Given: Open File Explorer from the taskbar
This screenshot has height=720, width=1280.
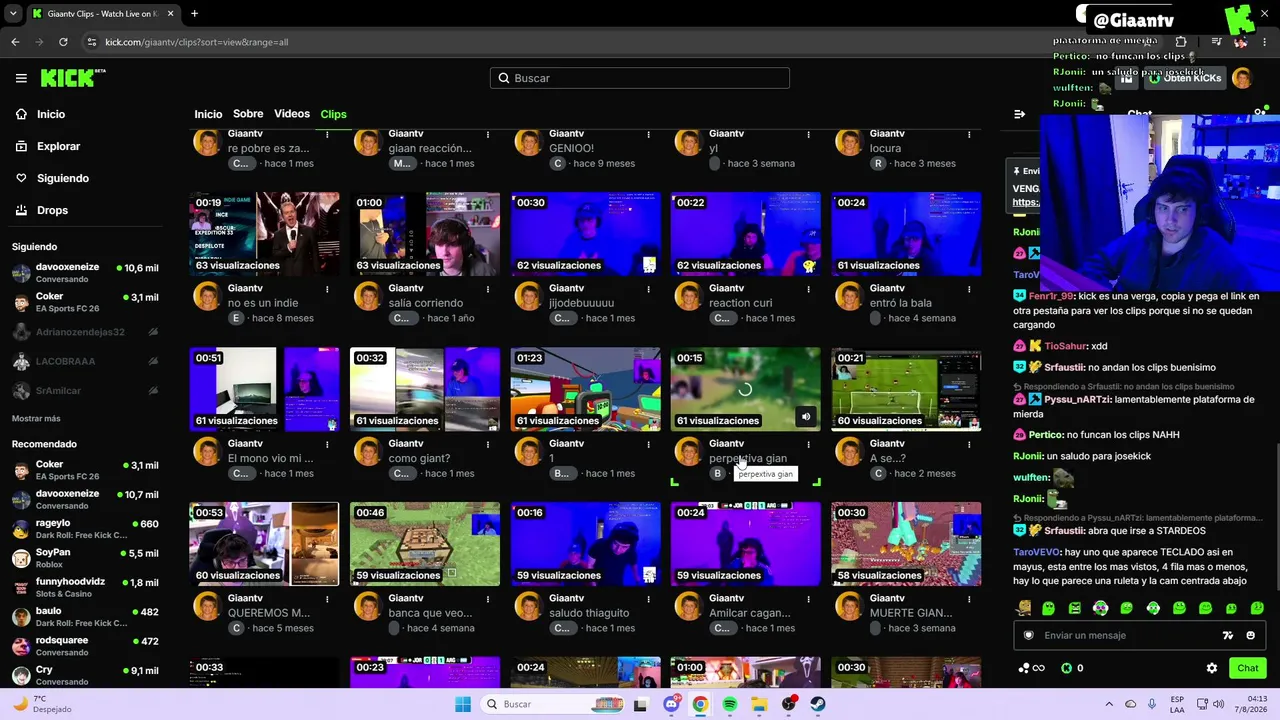Looking at the screenshot, I should coord(759,704).
